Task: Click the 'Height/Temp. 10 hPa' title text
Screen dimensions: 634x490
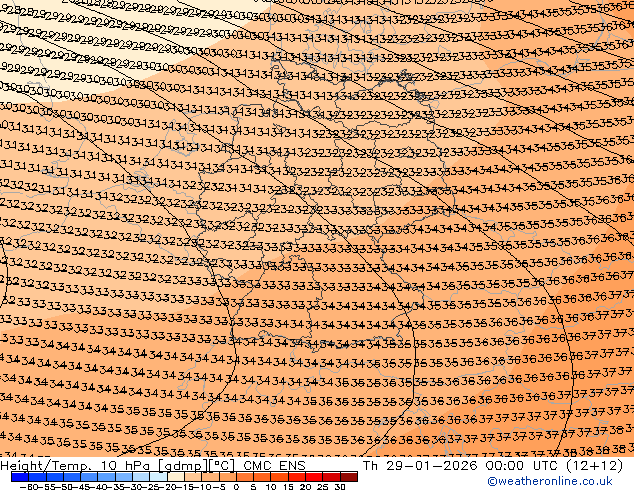Action: 77,465
